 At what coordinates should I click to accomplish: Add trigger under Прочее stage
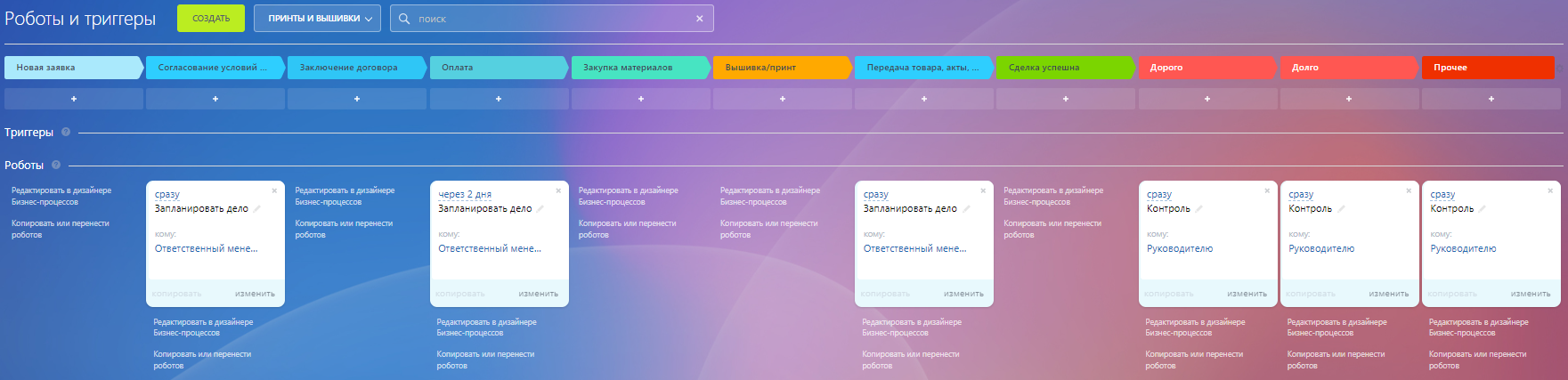tap(1491, 99)
